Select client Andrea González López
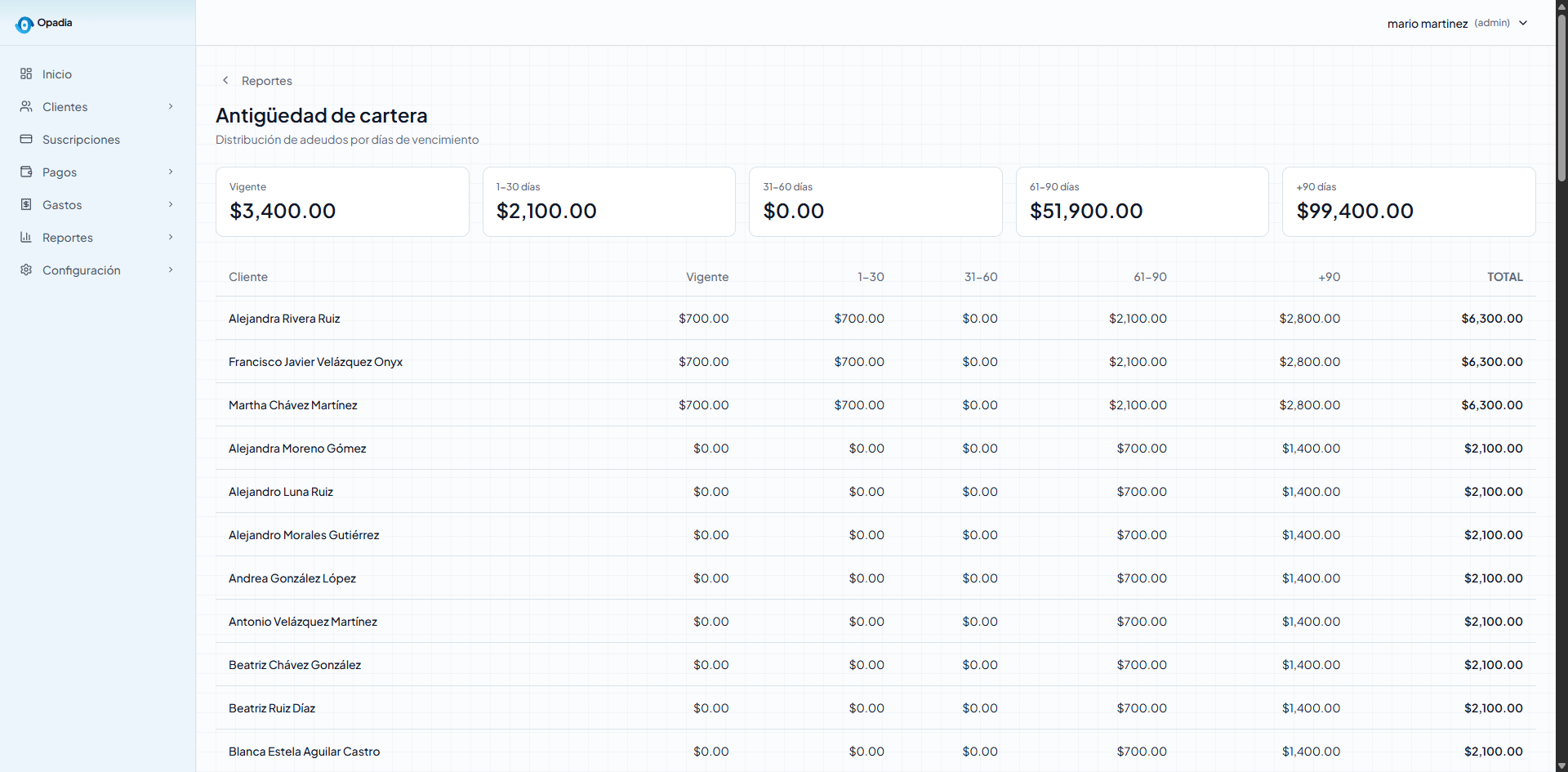 (x=292, y=578)
